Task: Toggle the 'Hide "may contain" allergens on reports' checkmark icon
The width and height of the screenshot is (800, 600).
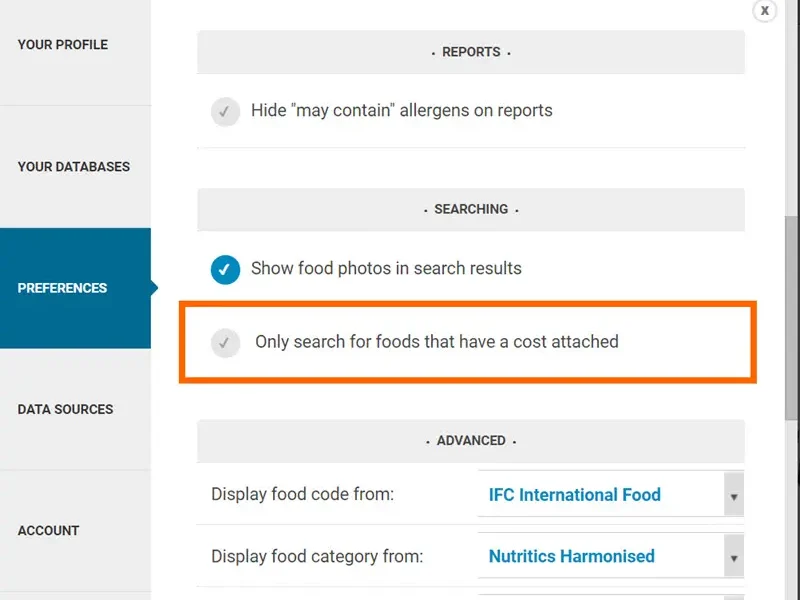Action: 225,112
